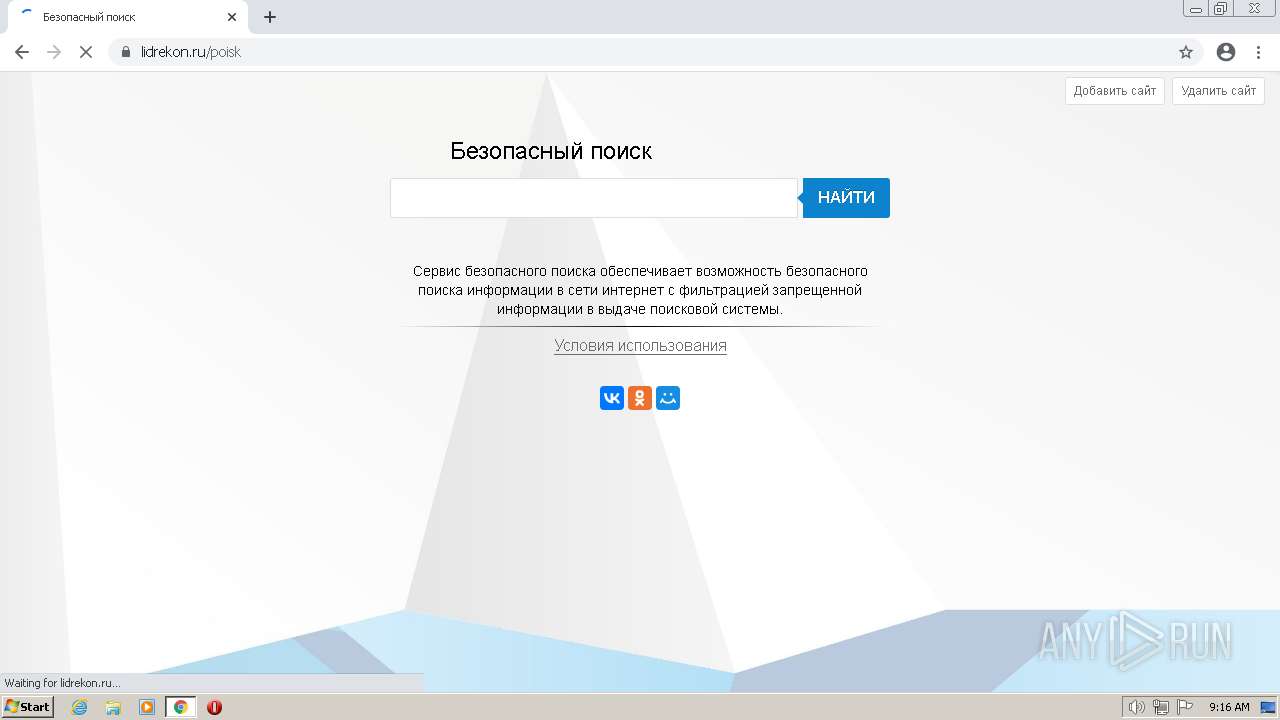
Task: Click the Waiting for lidrekon.ru status text
Action: coord(62,683)
